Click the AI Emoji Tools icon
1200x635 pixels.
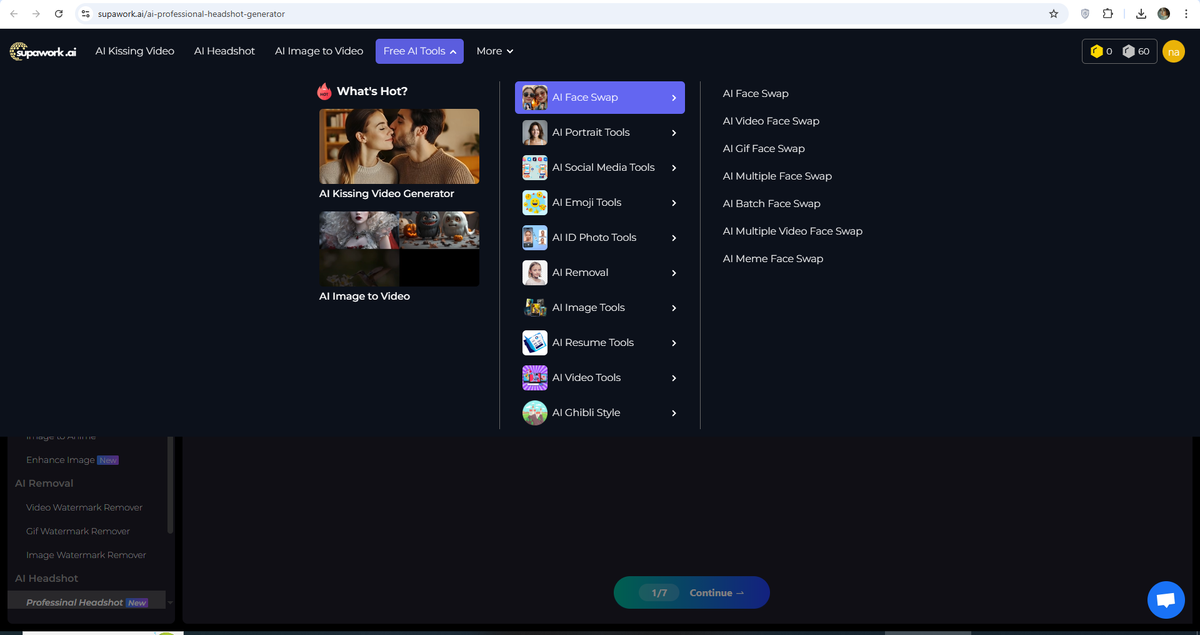(x=535, y=202)
